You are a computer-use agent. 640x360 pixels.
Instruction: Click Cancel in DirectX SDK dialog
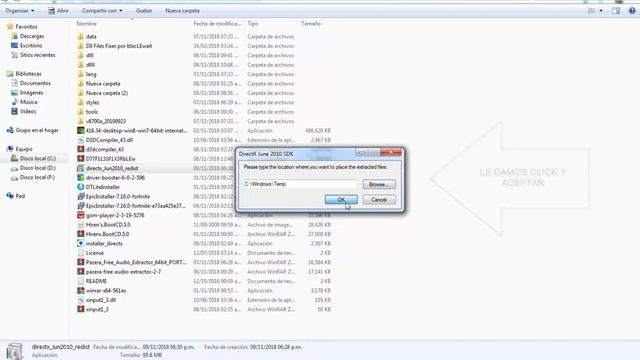(x=379, y=200)
